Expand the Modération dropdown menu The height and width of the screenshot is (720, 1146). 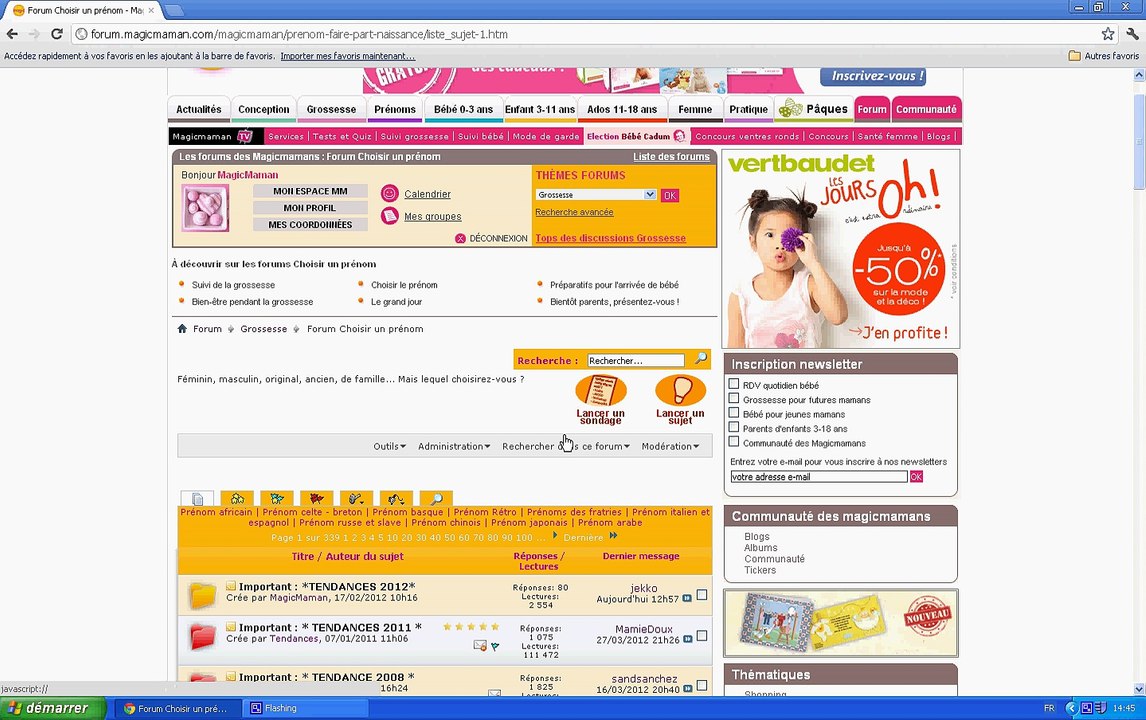(670, 446)
